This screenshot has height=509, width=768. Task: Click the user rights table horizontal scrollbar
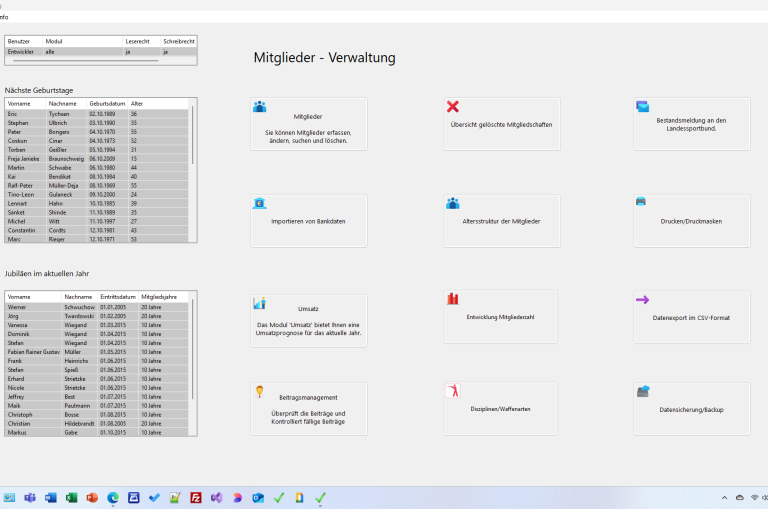tap(85, 61)
